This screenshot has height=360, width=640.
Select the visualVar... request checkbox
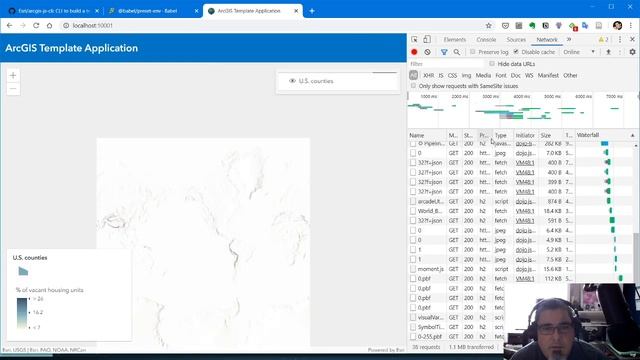click(x=413, y=317)
